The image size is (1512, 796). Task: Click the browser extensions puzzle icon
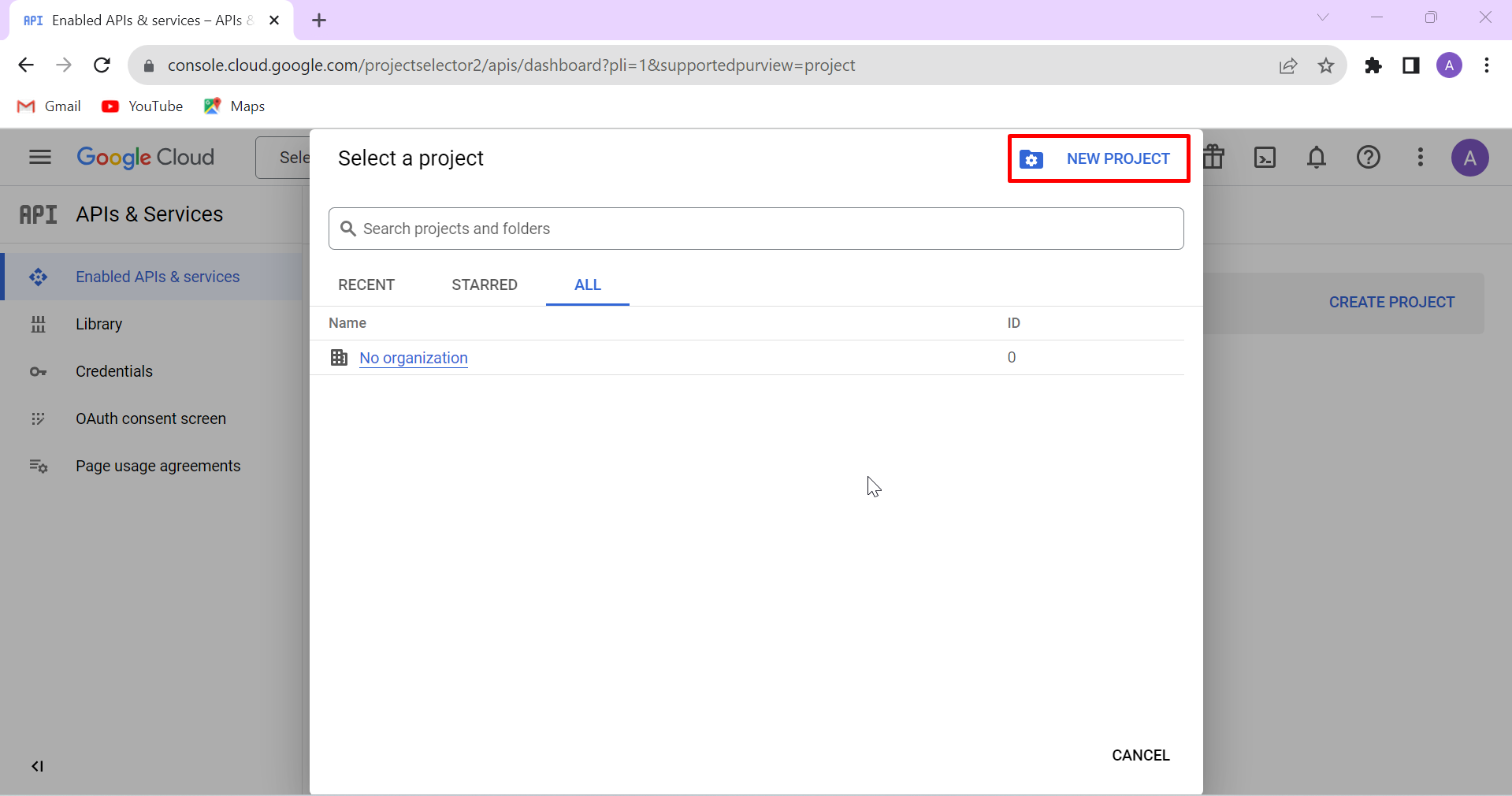tap(1373, 65)
